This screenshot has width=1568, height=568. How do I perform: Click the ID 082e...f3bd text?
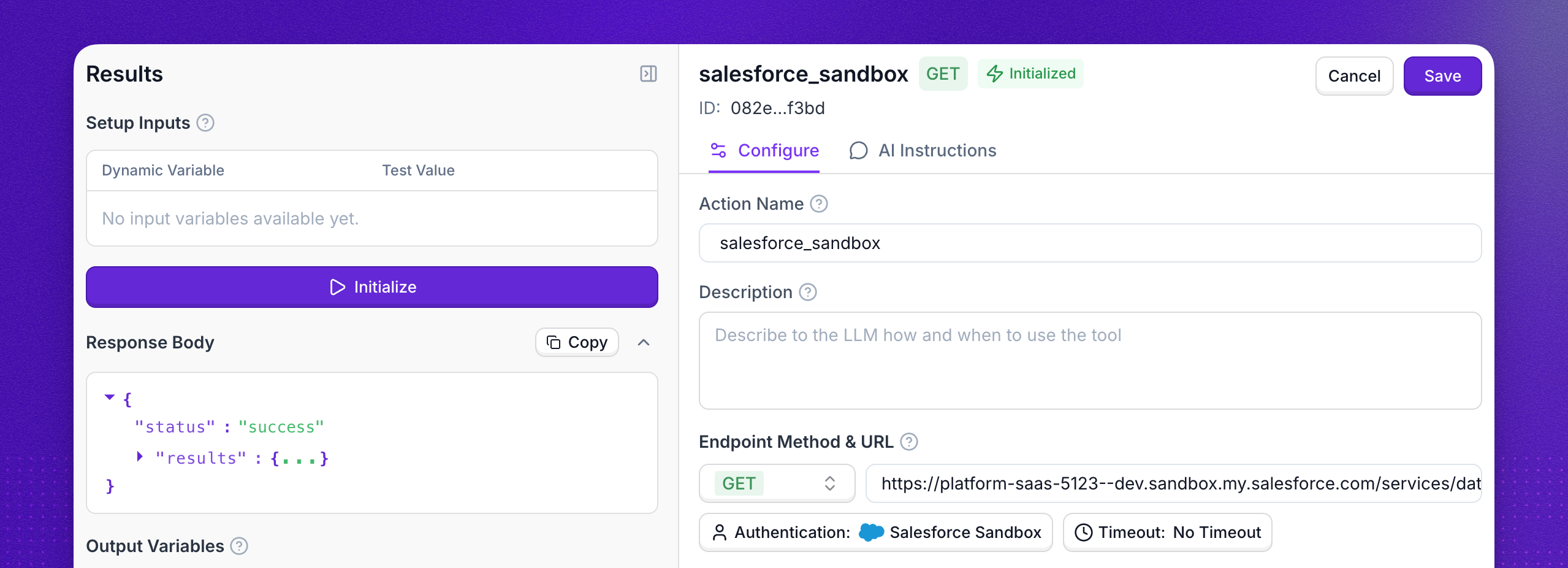[x=762, y=108]
